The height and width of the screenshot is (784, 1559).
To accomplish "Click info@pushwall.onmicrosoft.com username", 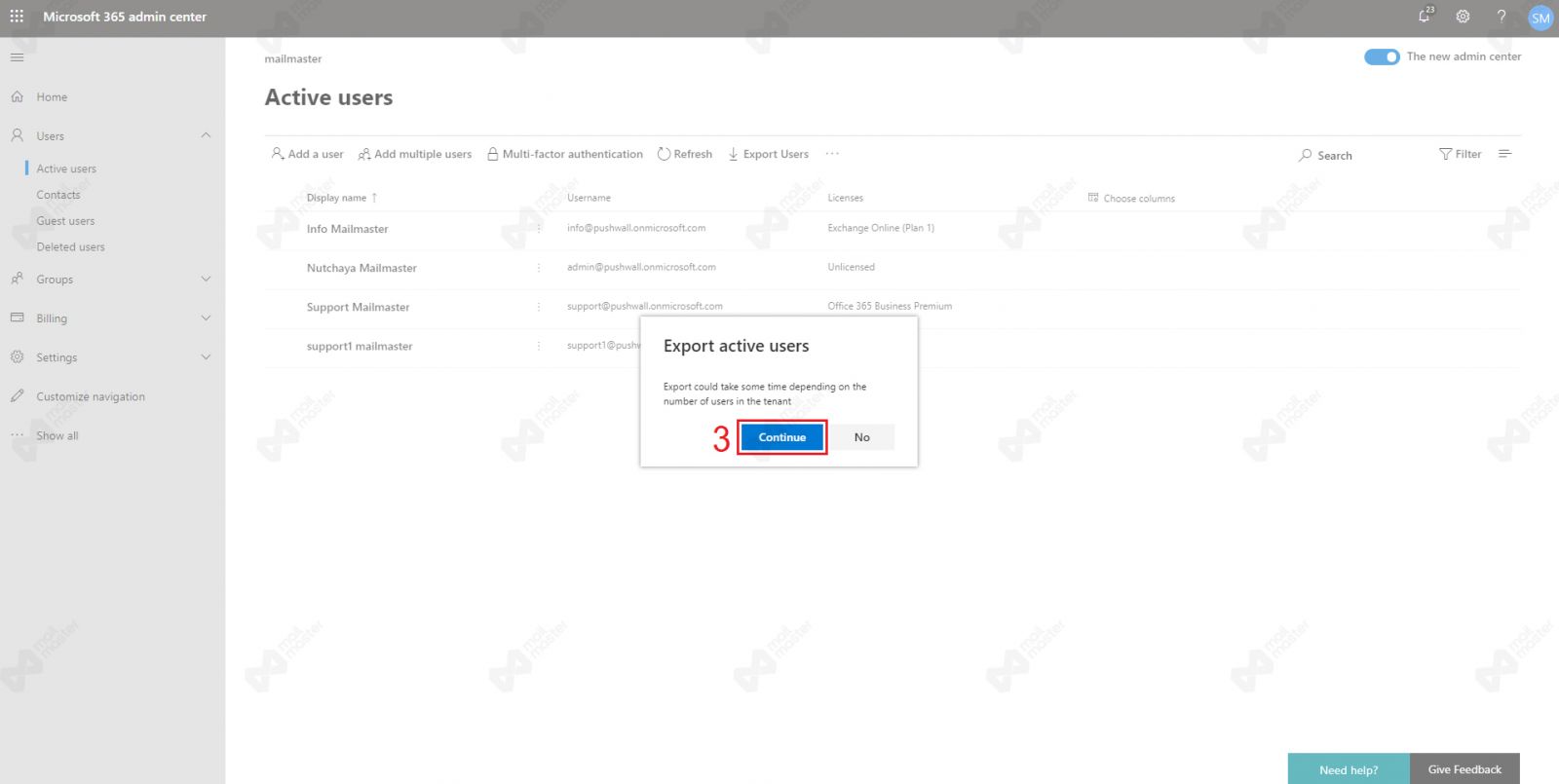I will pyautogui.click(x=636, y=228).
